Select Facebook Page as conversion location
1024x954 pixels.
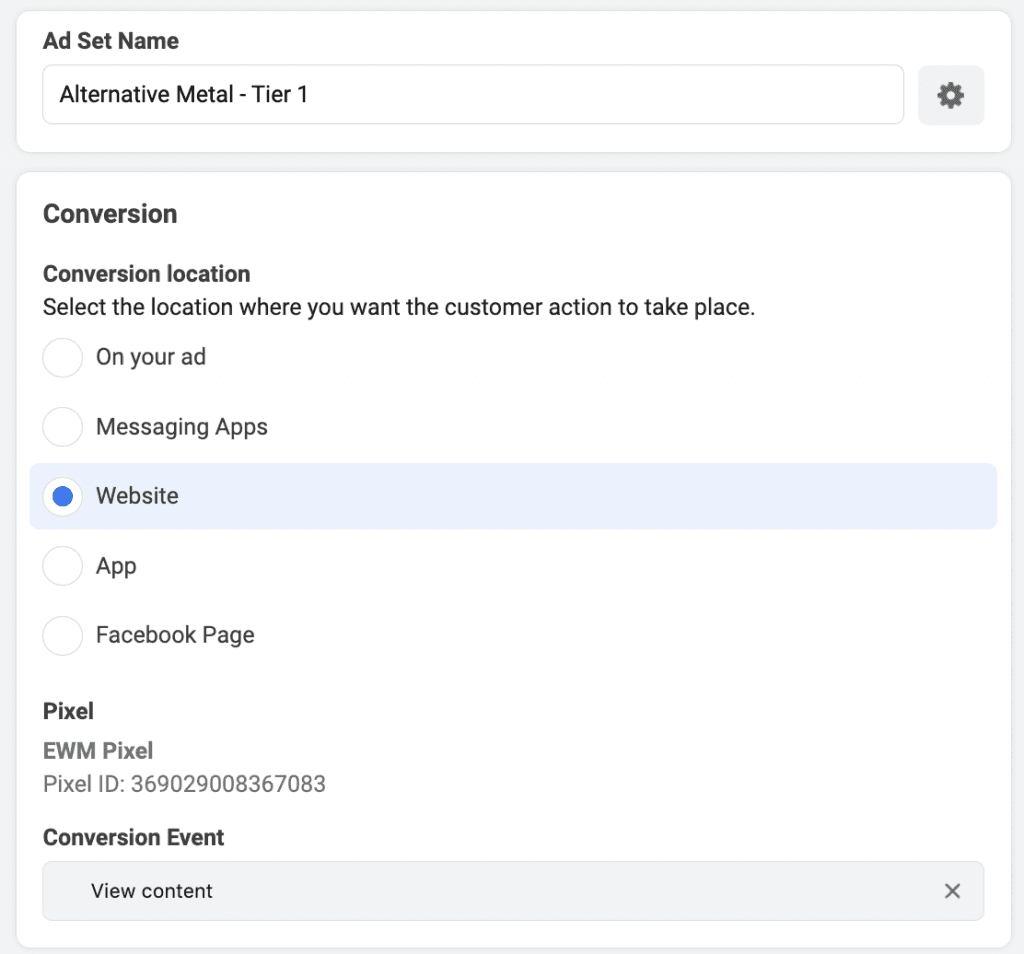[x=63, y=635]
